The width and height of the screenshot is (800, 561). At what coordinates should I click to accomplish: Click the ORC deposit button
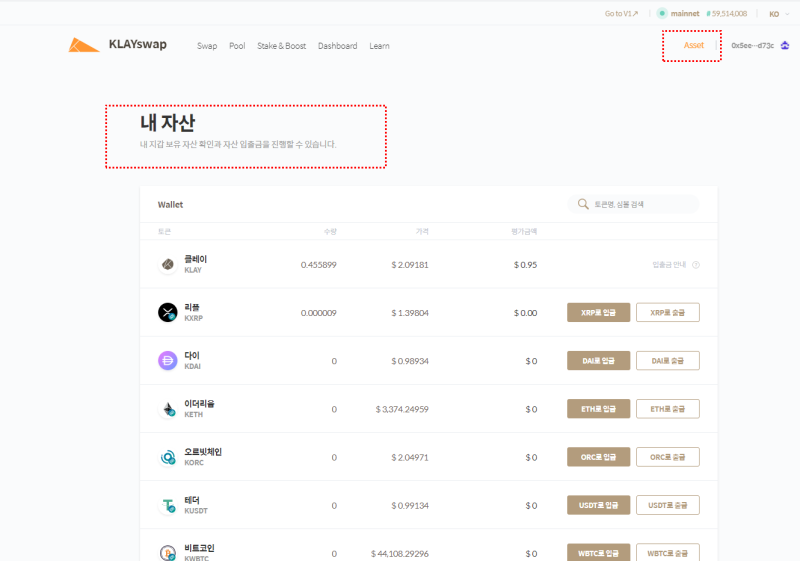(x=598, y=457)
